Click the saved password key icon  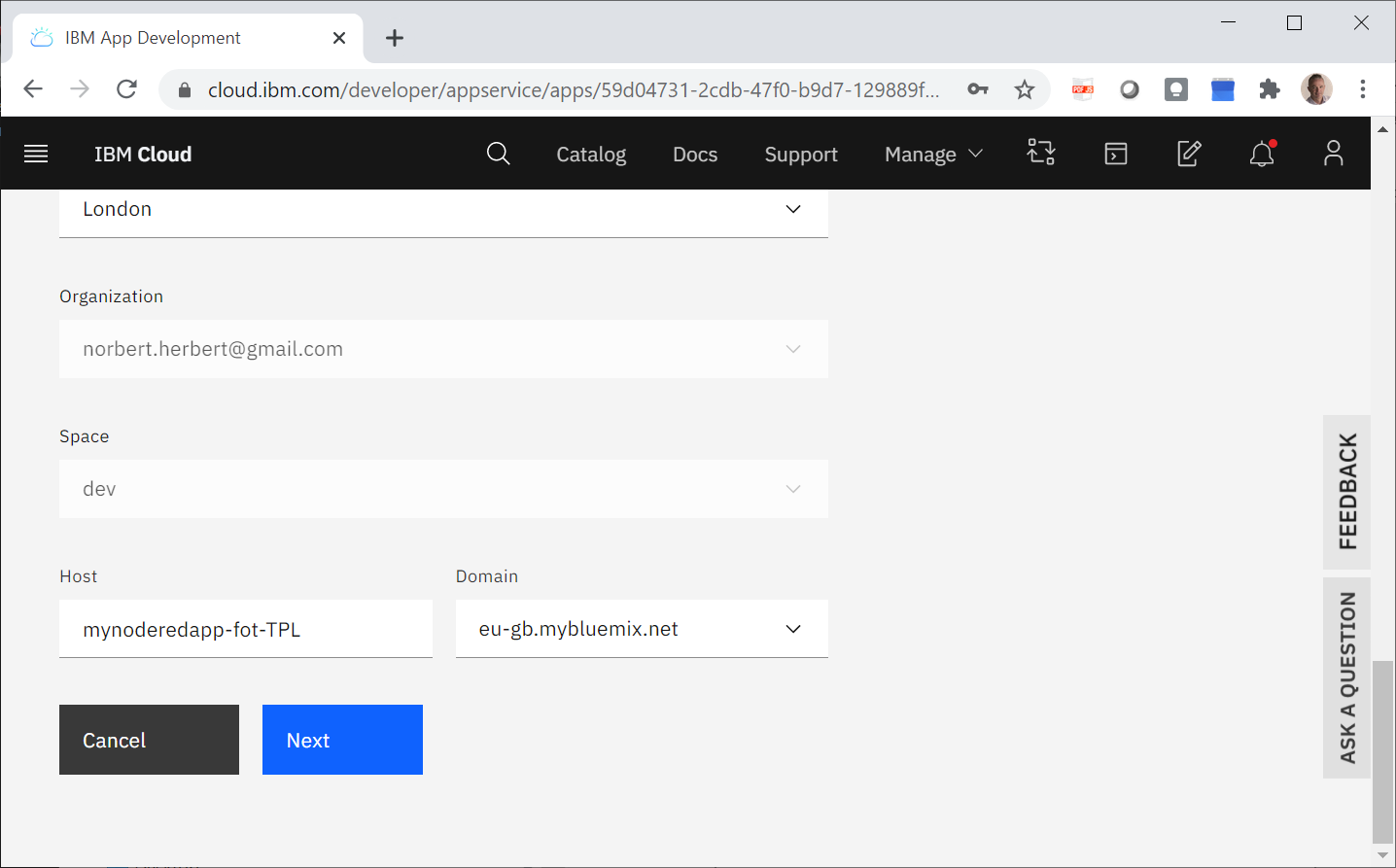(978, 89)
